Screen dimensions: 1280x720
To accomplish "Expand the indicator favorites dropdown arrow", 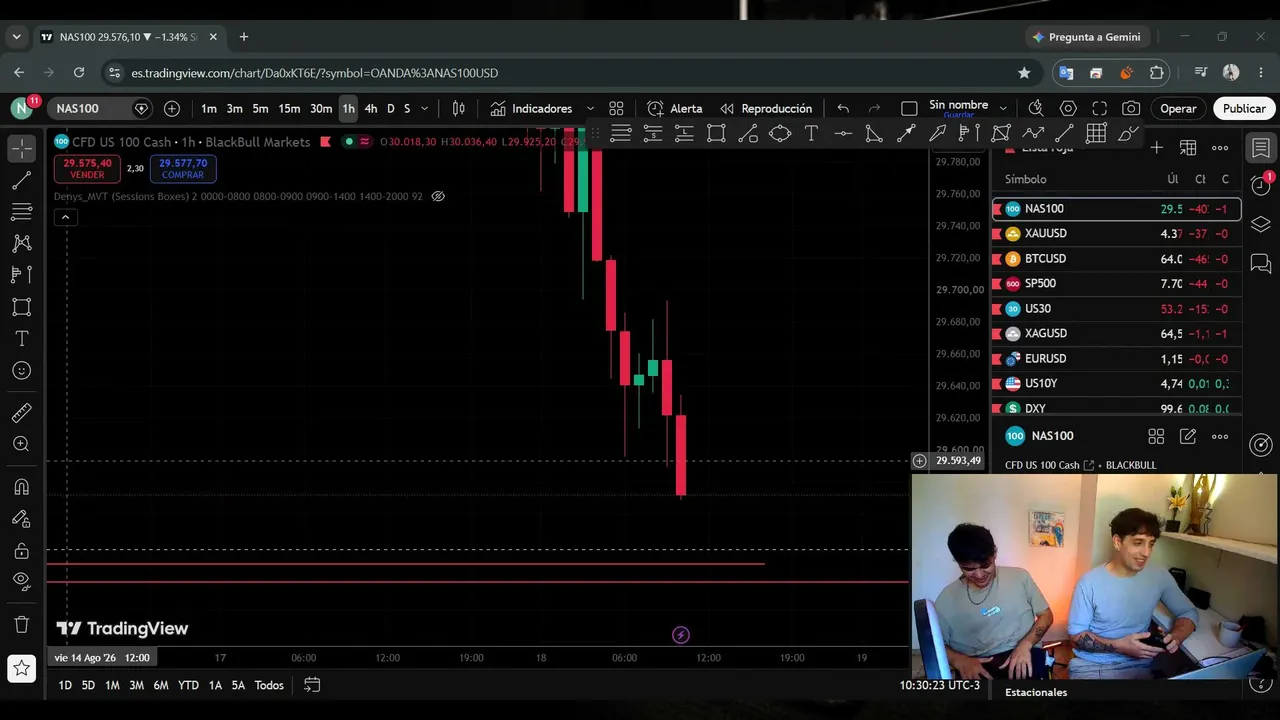I will pos(590,108).
